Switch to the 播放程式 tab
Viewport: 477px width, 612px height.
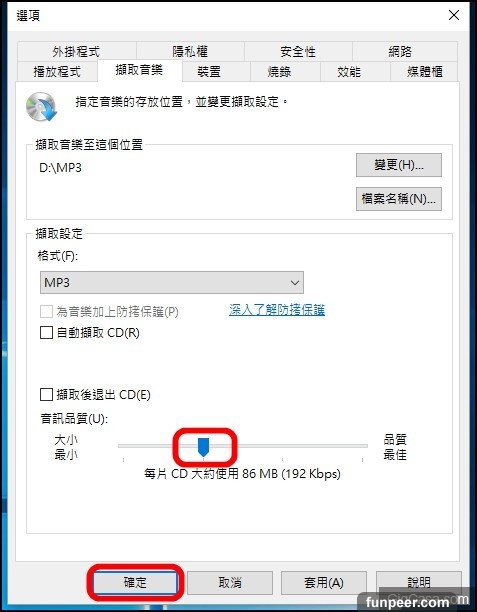(57, 72)
